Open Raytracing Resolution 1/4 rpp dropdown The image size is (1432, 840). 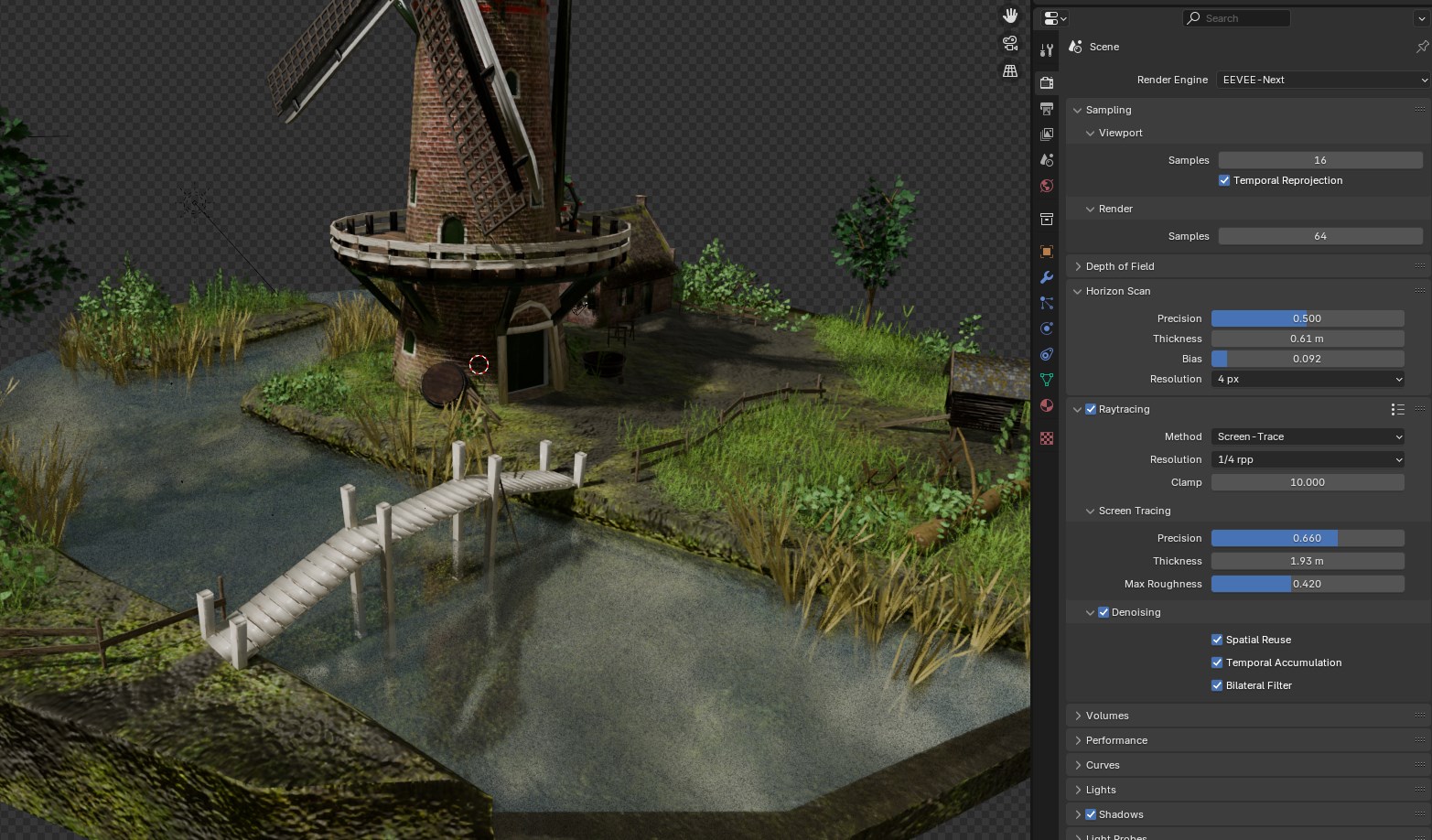coord(1308,459)
